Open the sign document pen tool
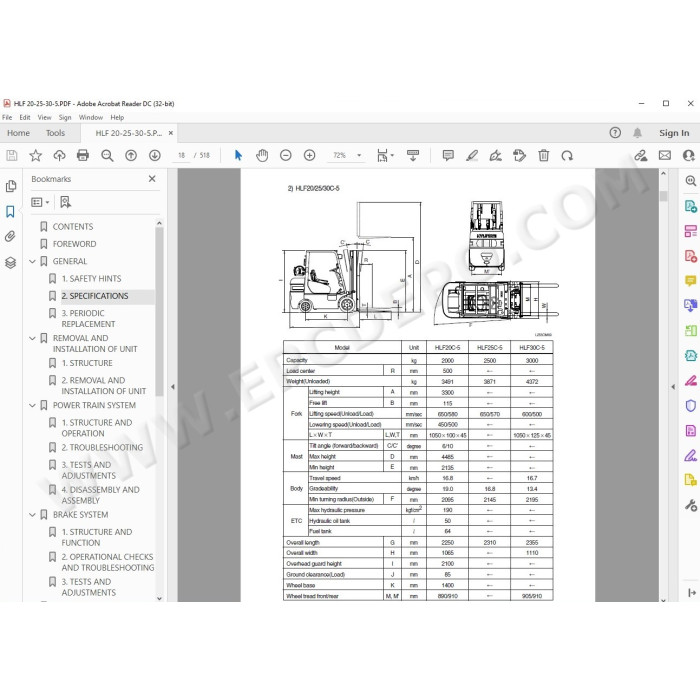The width and height of the screenshot is (700, 700). [x=496, y=155]
